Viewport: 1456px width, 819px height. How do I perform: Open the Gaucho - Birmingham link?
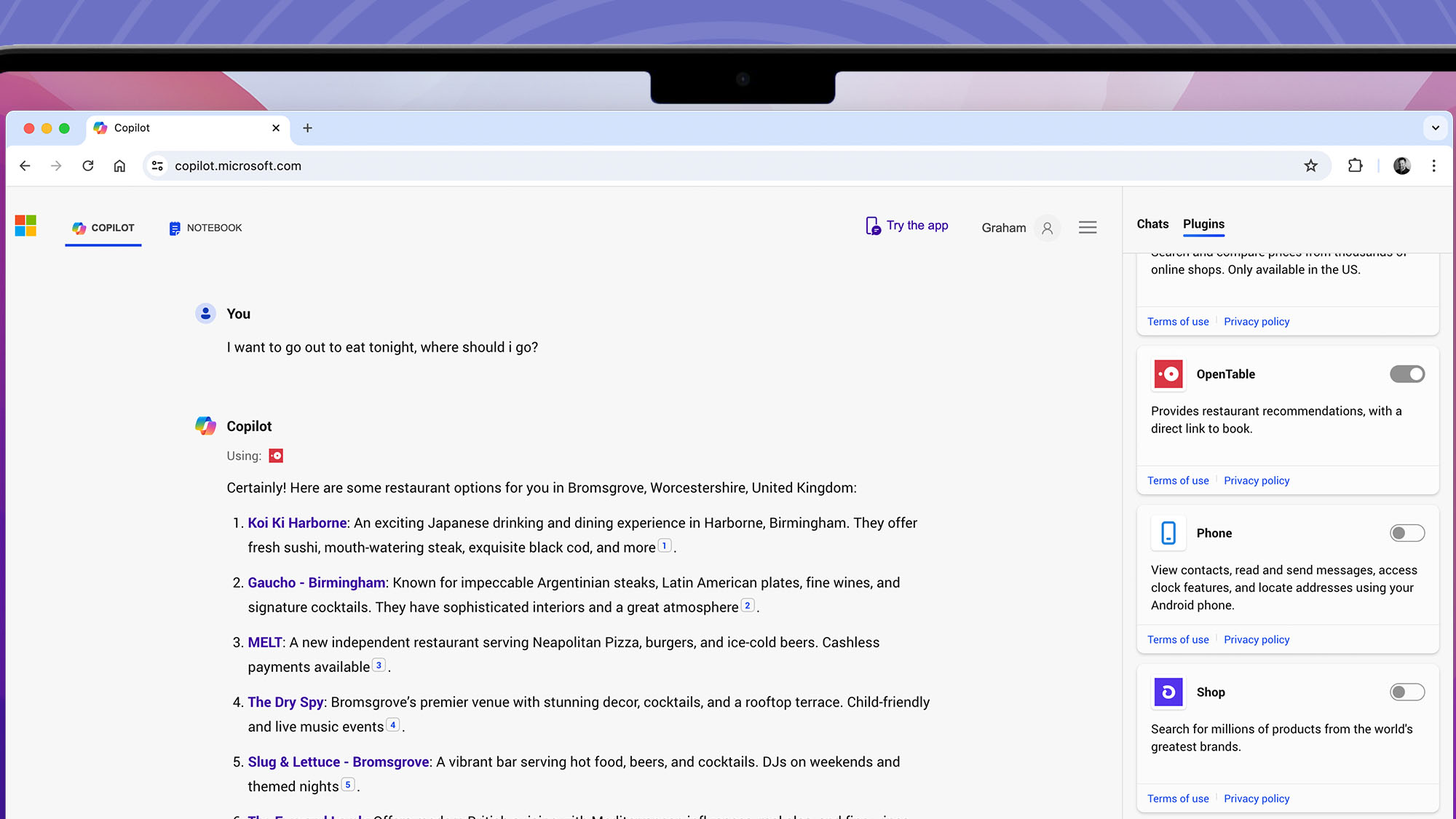317,582
